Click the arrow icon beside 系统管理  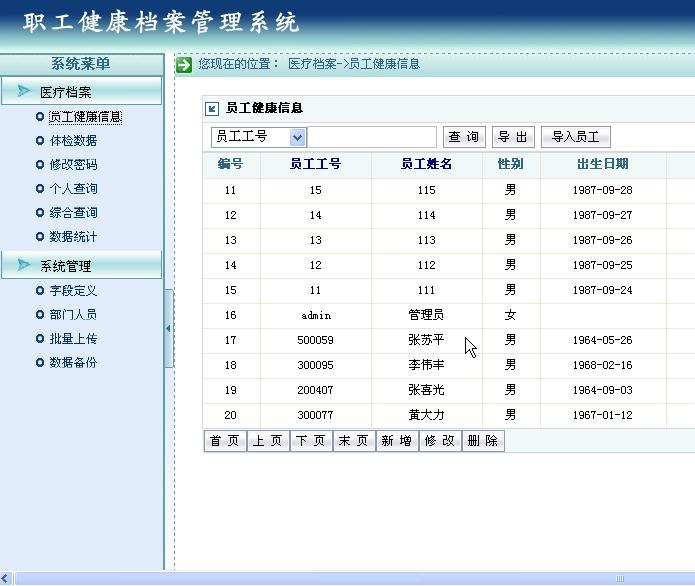(23, 266)
